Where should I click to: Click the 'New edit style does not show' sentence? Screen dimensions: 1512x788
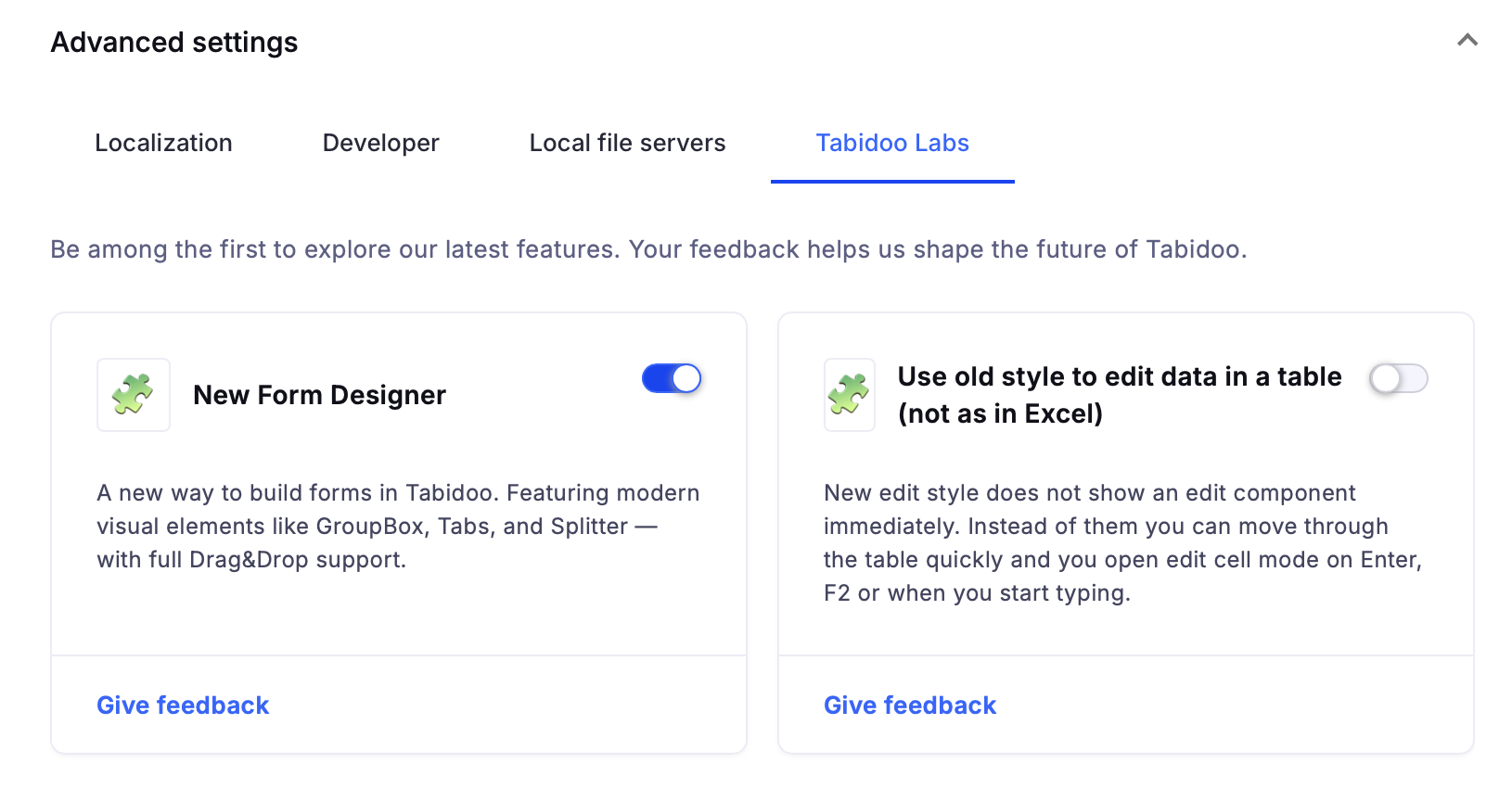(1089, 493)
